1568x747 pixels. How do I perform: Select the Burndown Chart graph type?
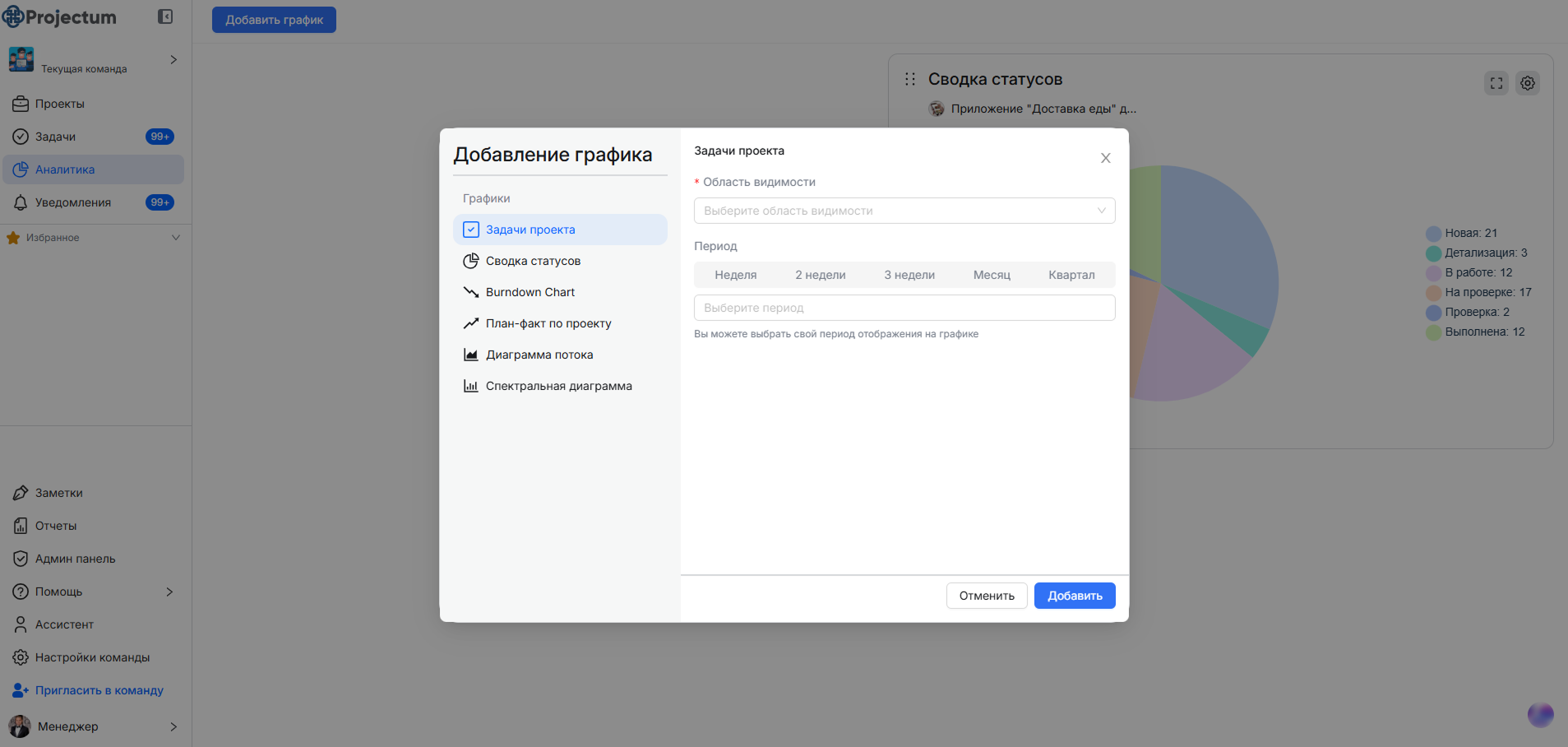529,291
